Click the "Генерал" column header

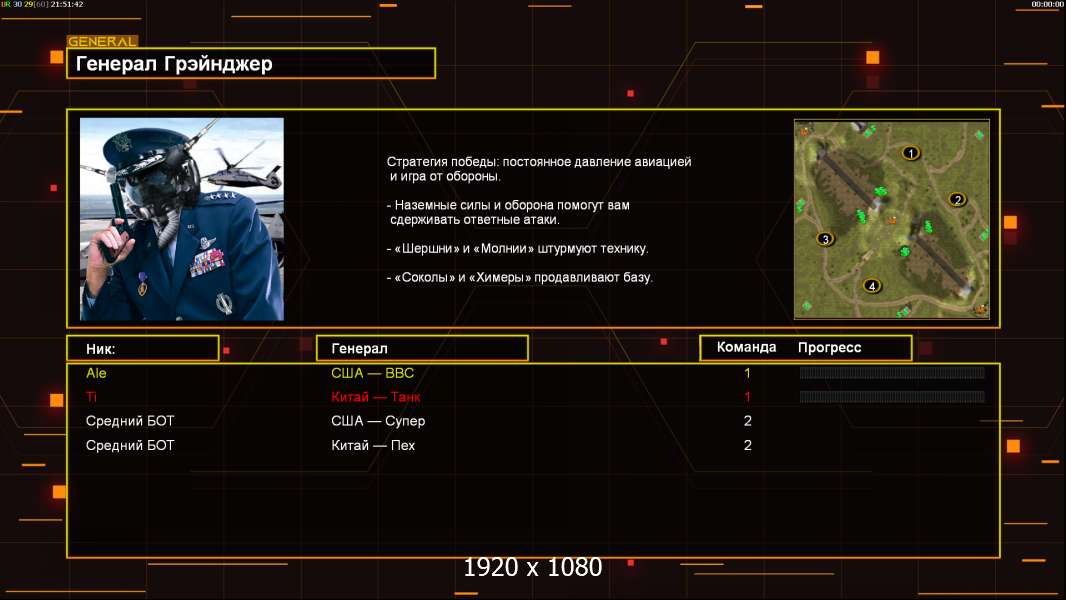[422, 348]
